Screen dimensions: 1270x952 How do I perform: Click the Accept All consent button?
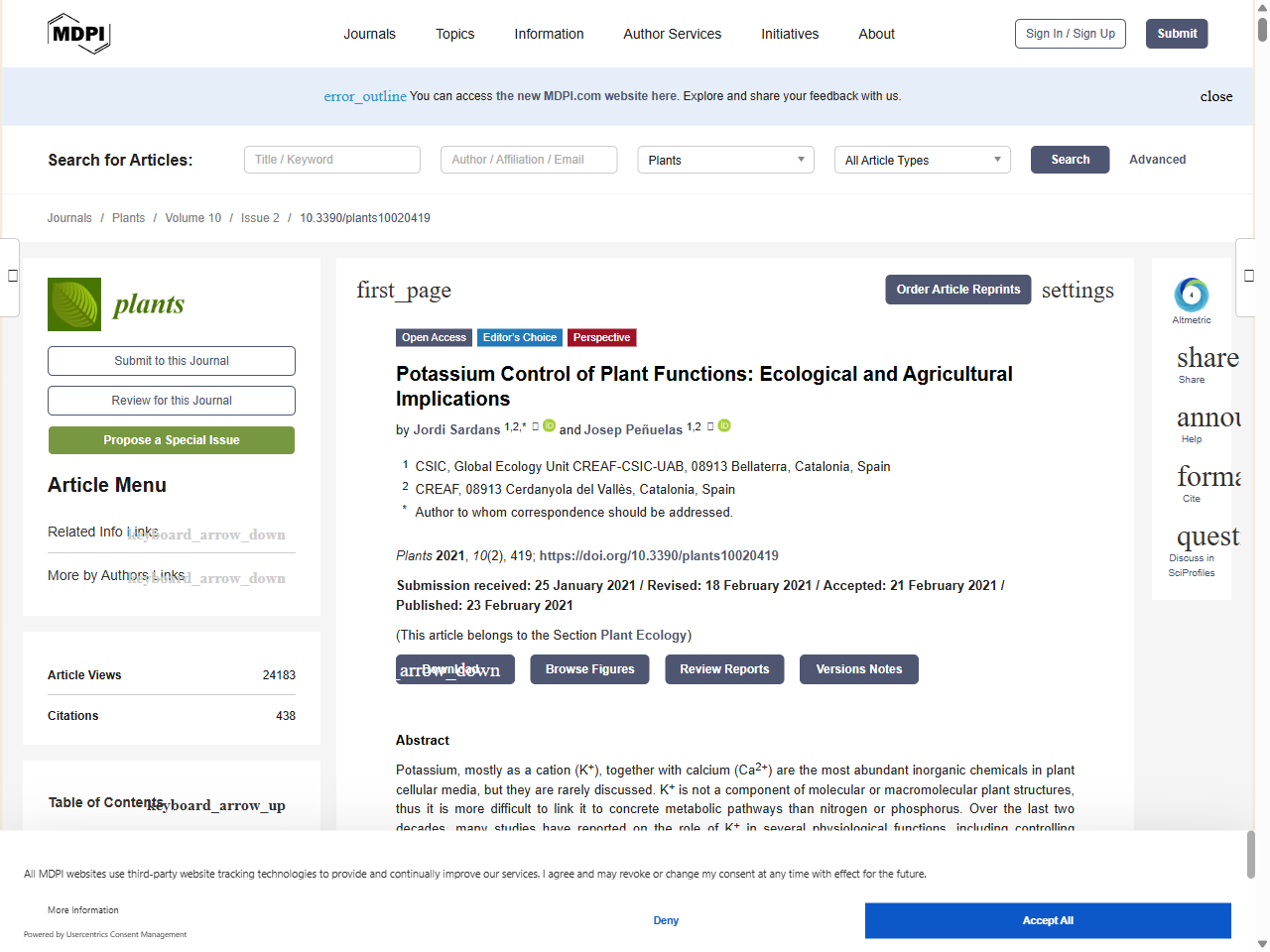tap(1048, 920)
